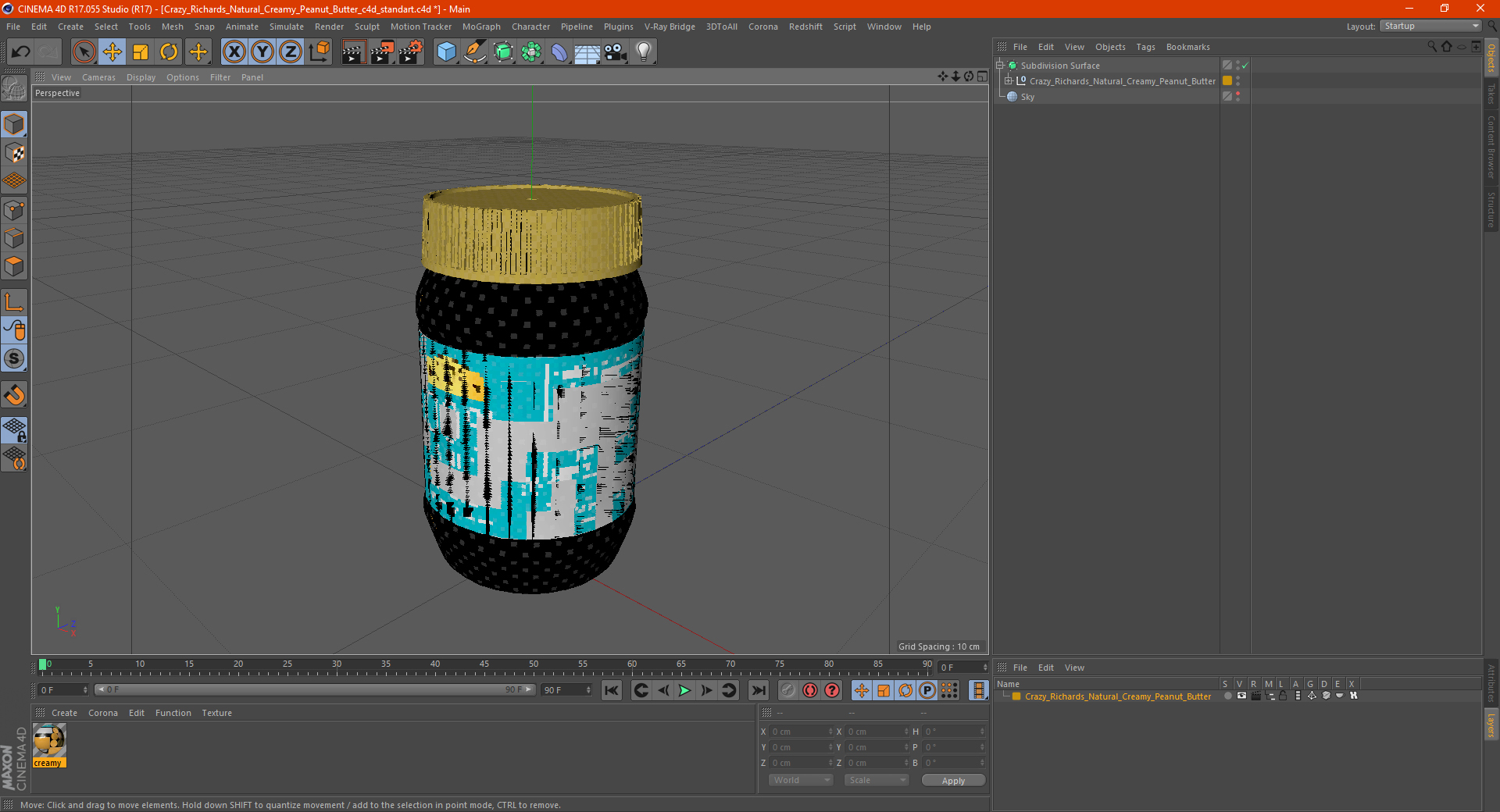Open the Bend deformer icon
This screenshot has width=1500, height=812.
click(559, 52)
